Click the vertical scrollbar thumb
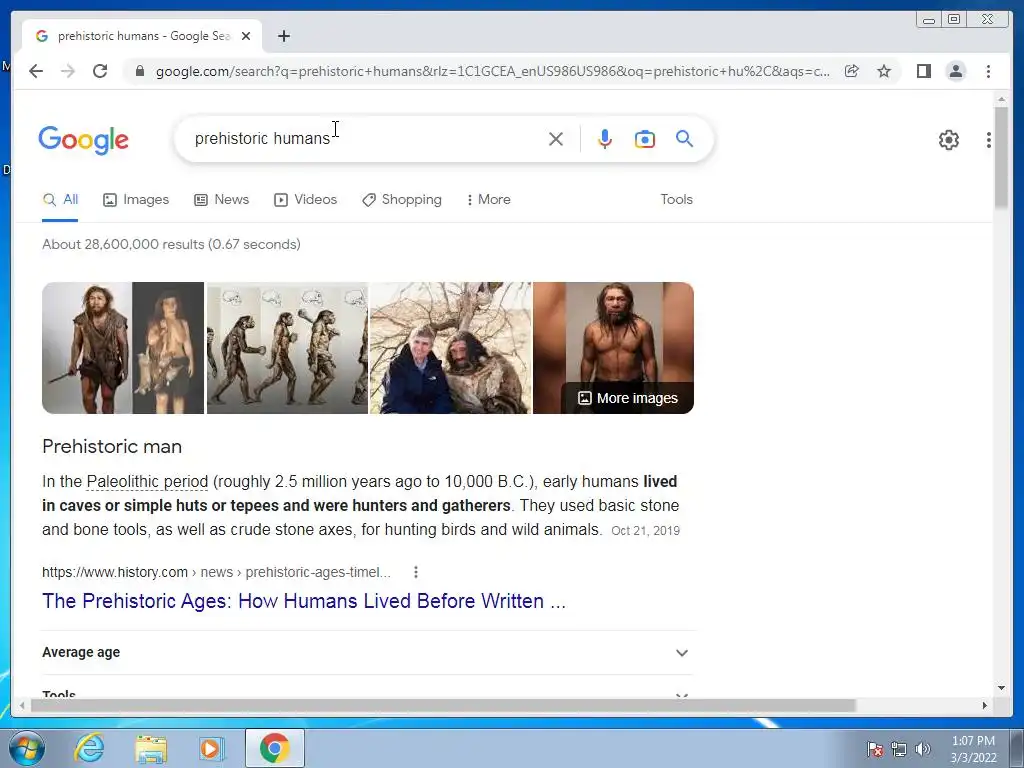 pos(1001,157)
